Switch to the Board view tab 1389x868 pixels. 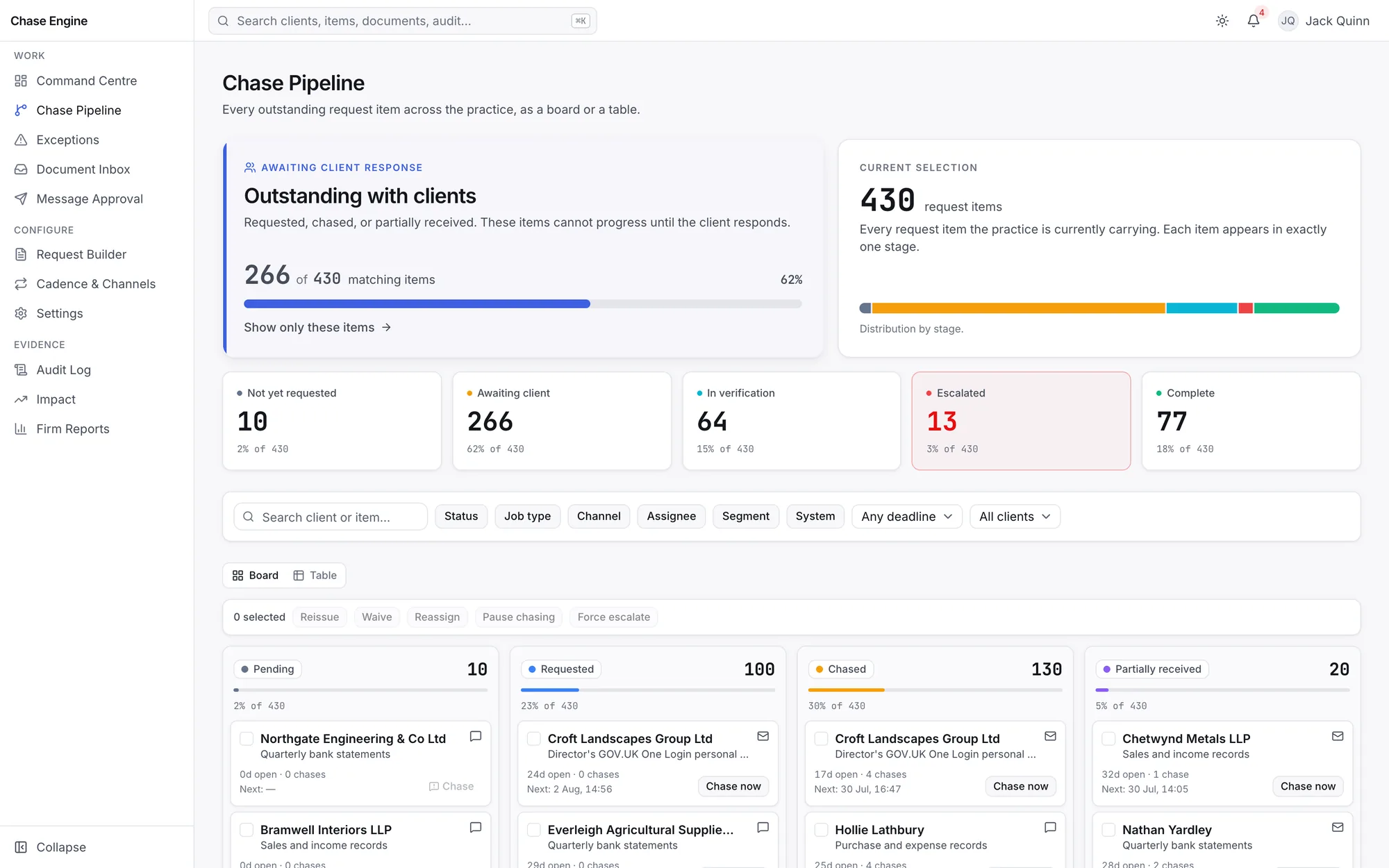[256, 576]
